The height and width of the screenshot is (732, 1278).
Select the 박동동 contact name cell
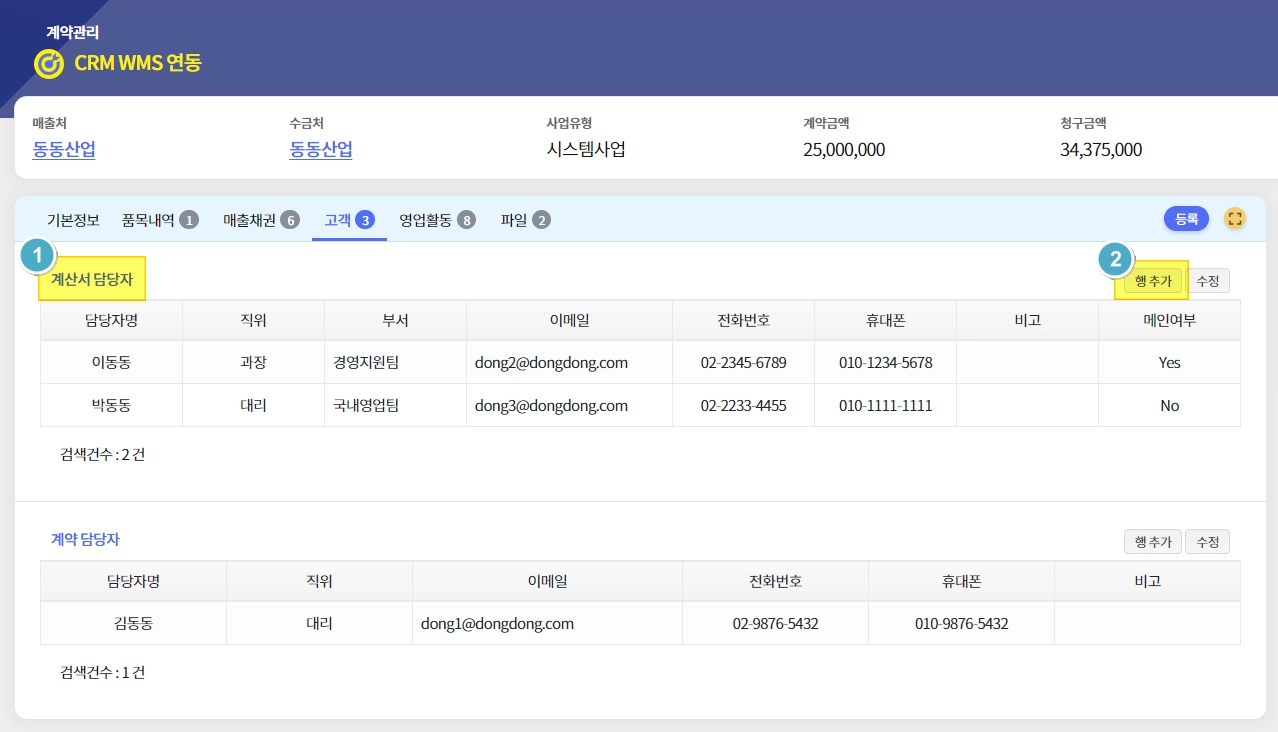pyautogui.click(x=111, y=405)
